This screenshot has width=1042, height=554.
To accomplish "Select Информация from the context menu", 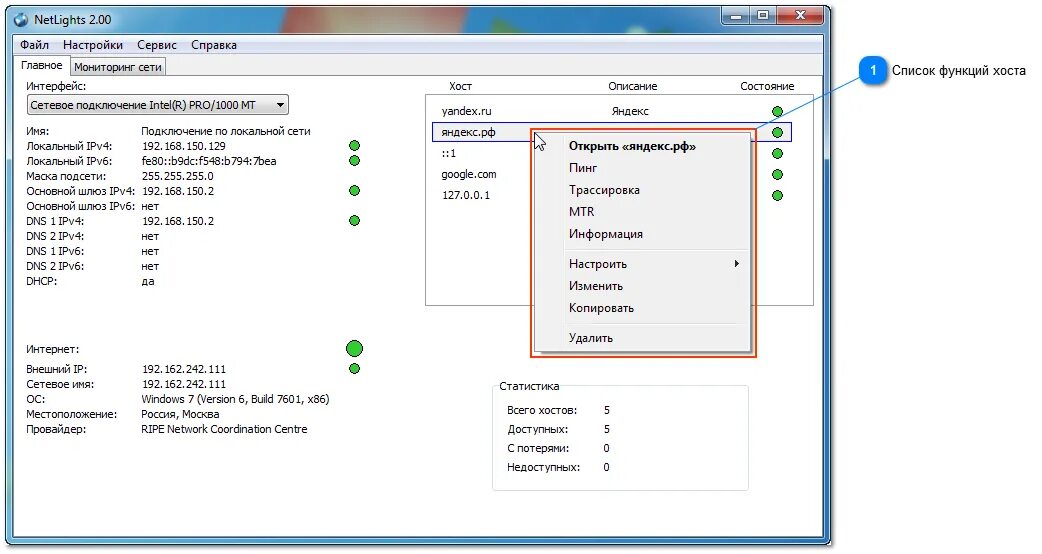I will (x=605, y=234).
